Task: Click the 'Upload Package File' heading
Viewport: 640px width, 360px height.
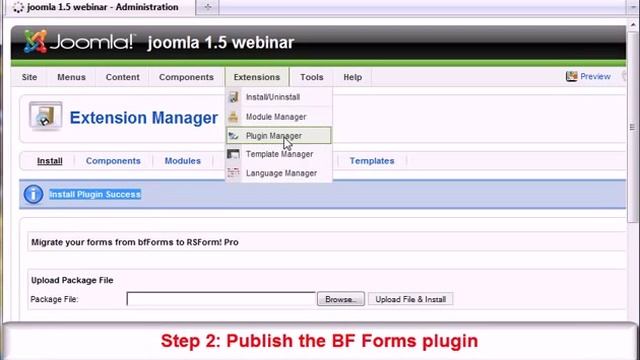Action: [72, 280]
